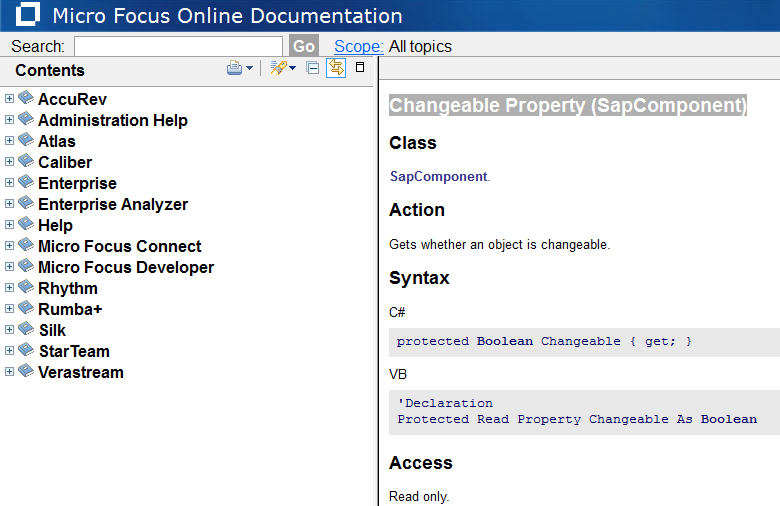Click the print topics printer icon
Viewport: 780px width, 506px height.
pyautogui.click(x=234, y=68)
